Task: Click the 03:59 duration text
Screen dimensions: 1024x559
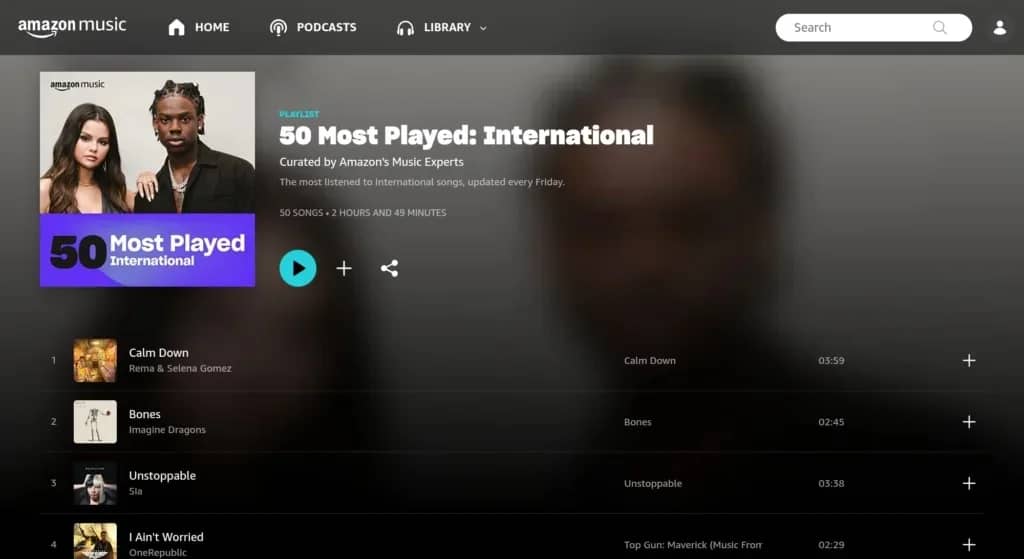Action: click(831, 360)
